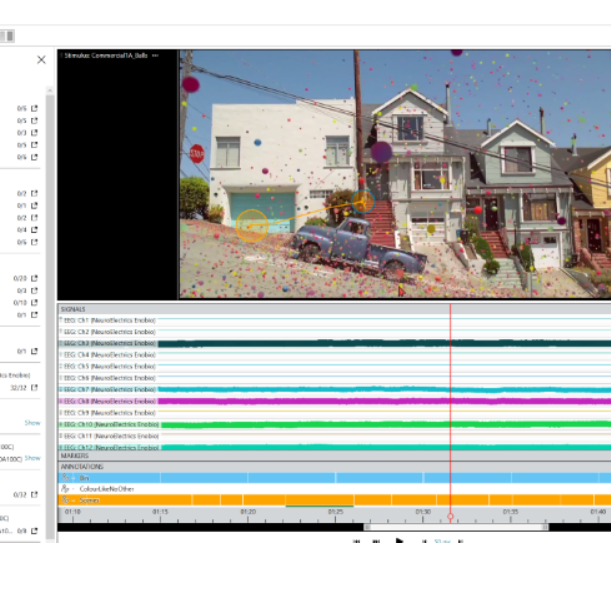Click the left handle of timeline zoom range
Viewport: 611px width, 611px height.
367,527
